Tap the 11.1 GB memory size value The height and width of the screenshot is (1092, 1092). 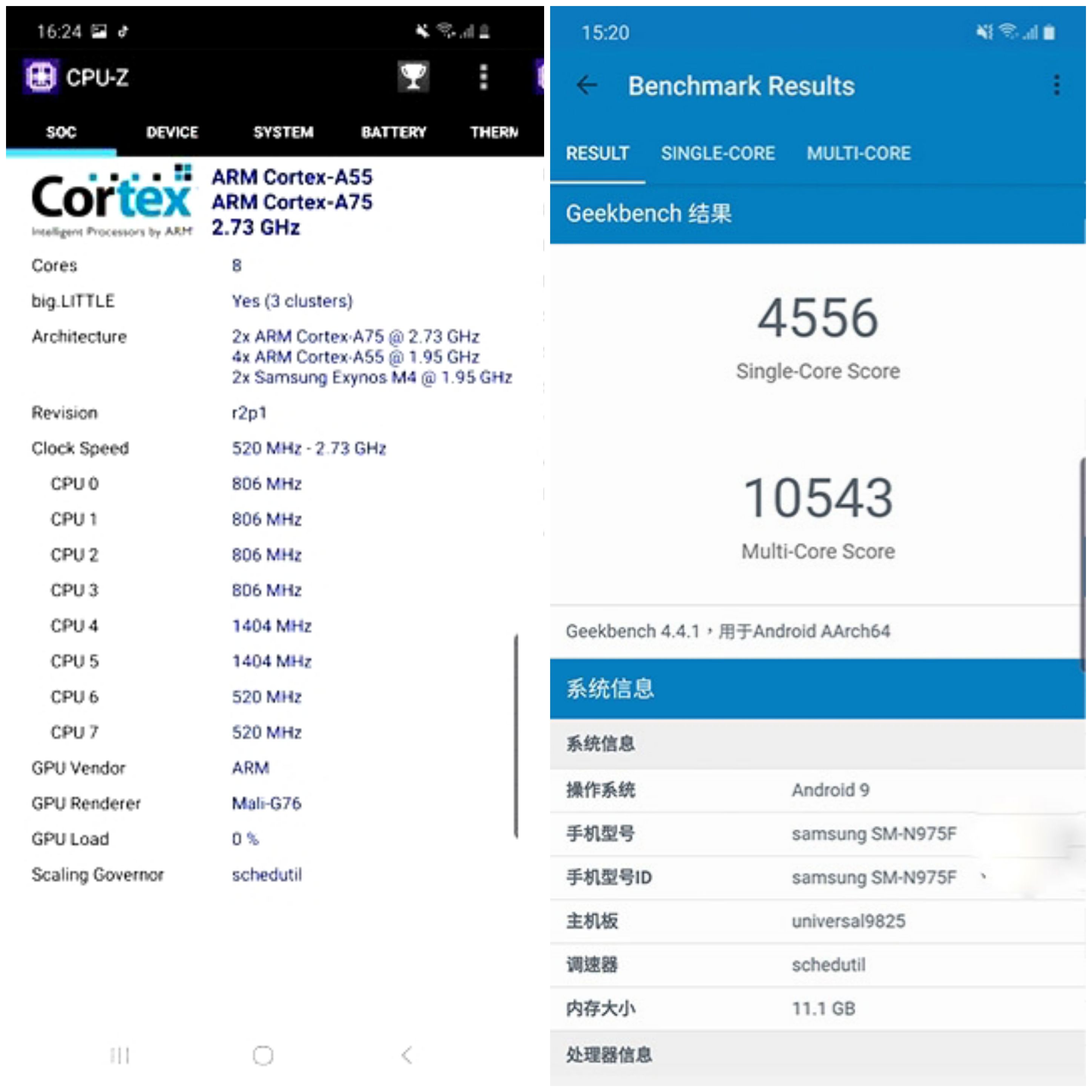[824, 1008]
